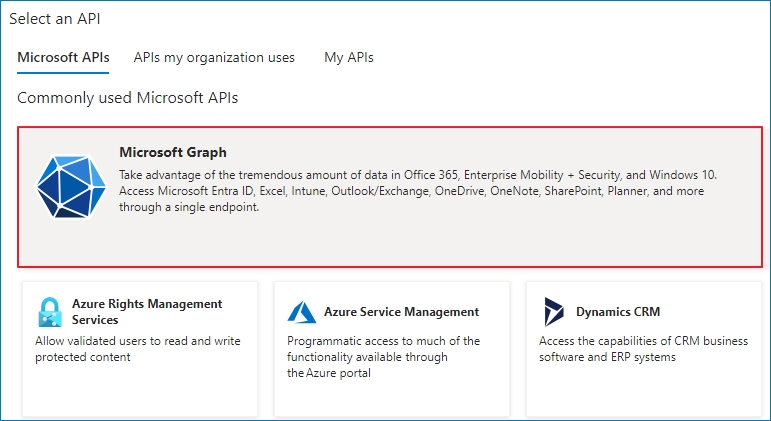Click the Commonly used Microsoft APIs heading
The width and height of the screenshot is (771, 421).
tap(127, 98)
